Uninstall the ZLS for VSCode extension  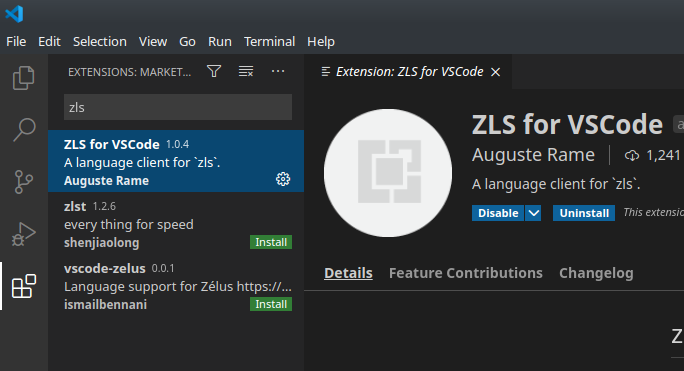pos(584,213)
